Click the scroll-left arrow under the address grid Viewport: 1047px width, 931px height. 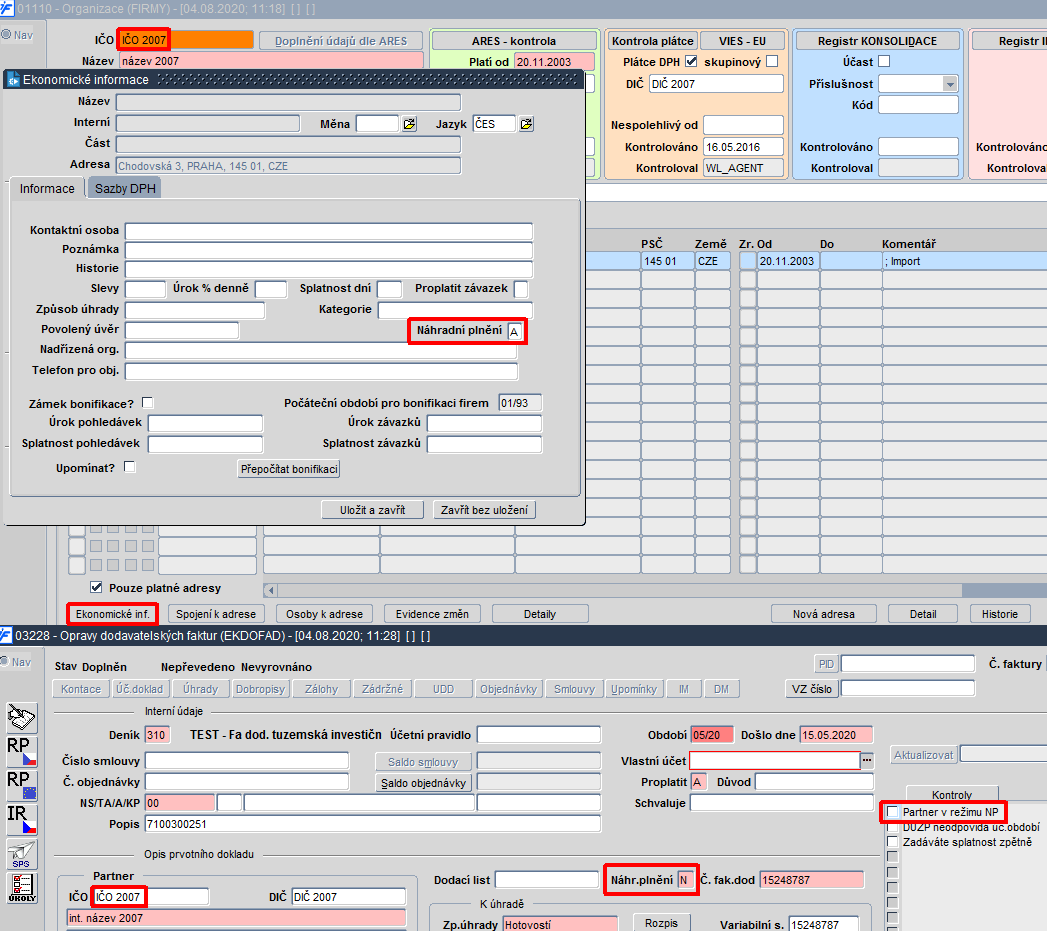tap(270, 590)
